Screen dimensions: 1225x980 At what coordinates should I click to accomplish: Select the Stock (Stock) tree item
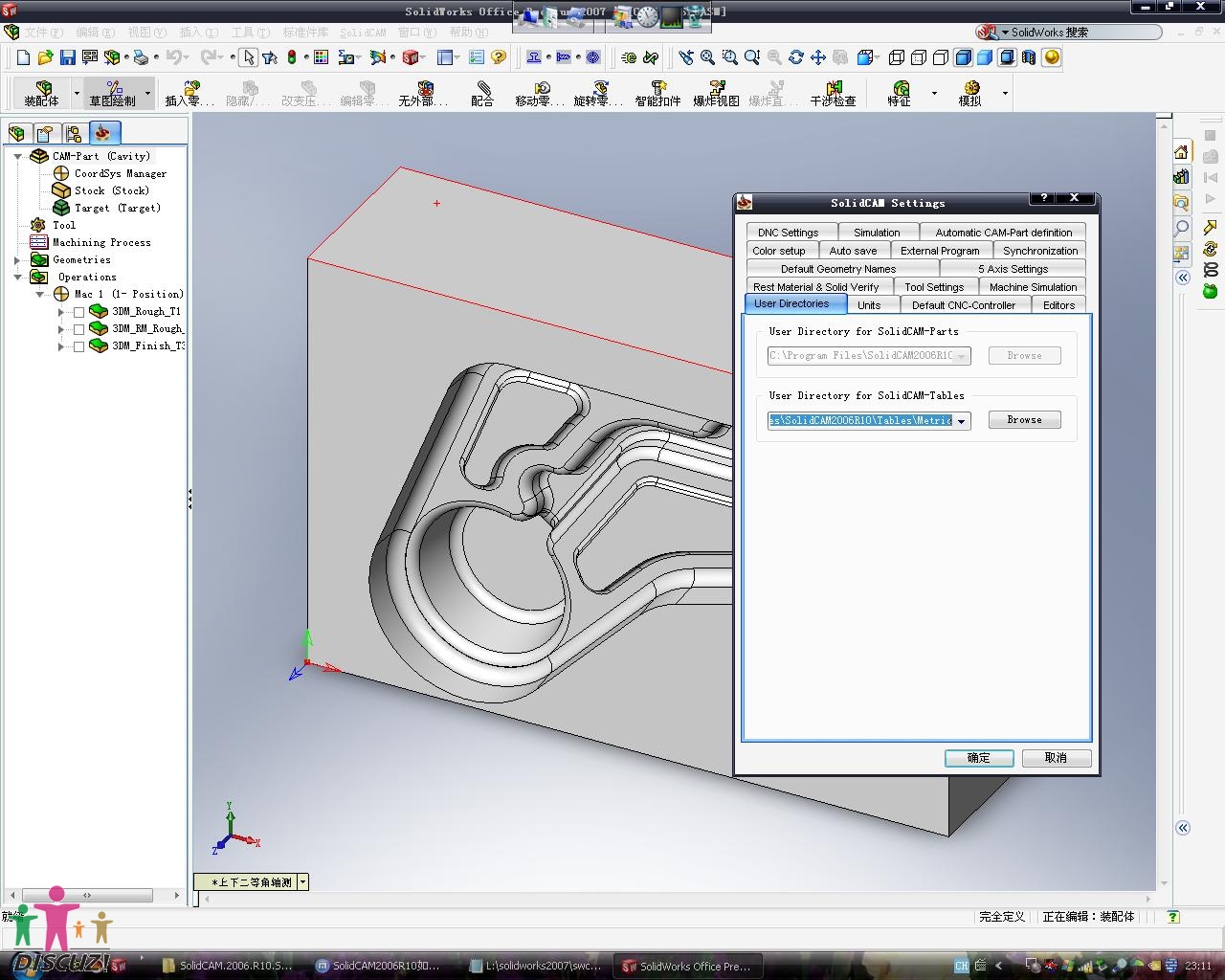tap(111, 190)
